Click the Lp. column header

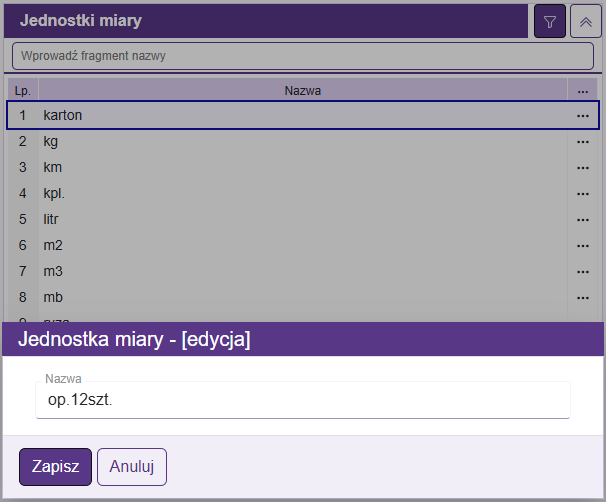pos(22,91)
